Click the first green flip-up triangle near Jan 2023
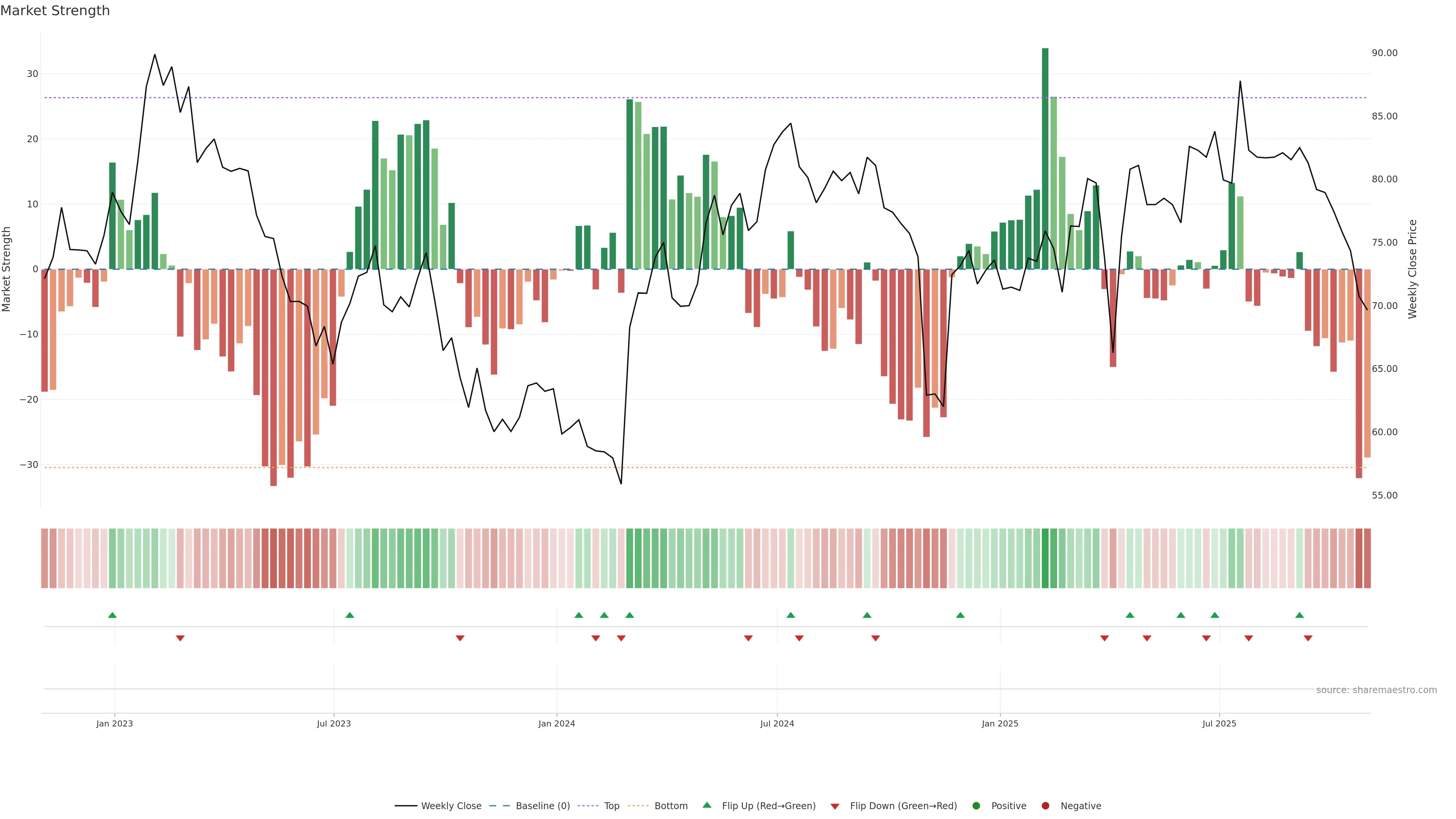The width and height of the screenshot is (1456, 819). coord(113,615)
